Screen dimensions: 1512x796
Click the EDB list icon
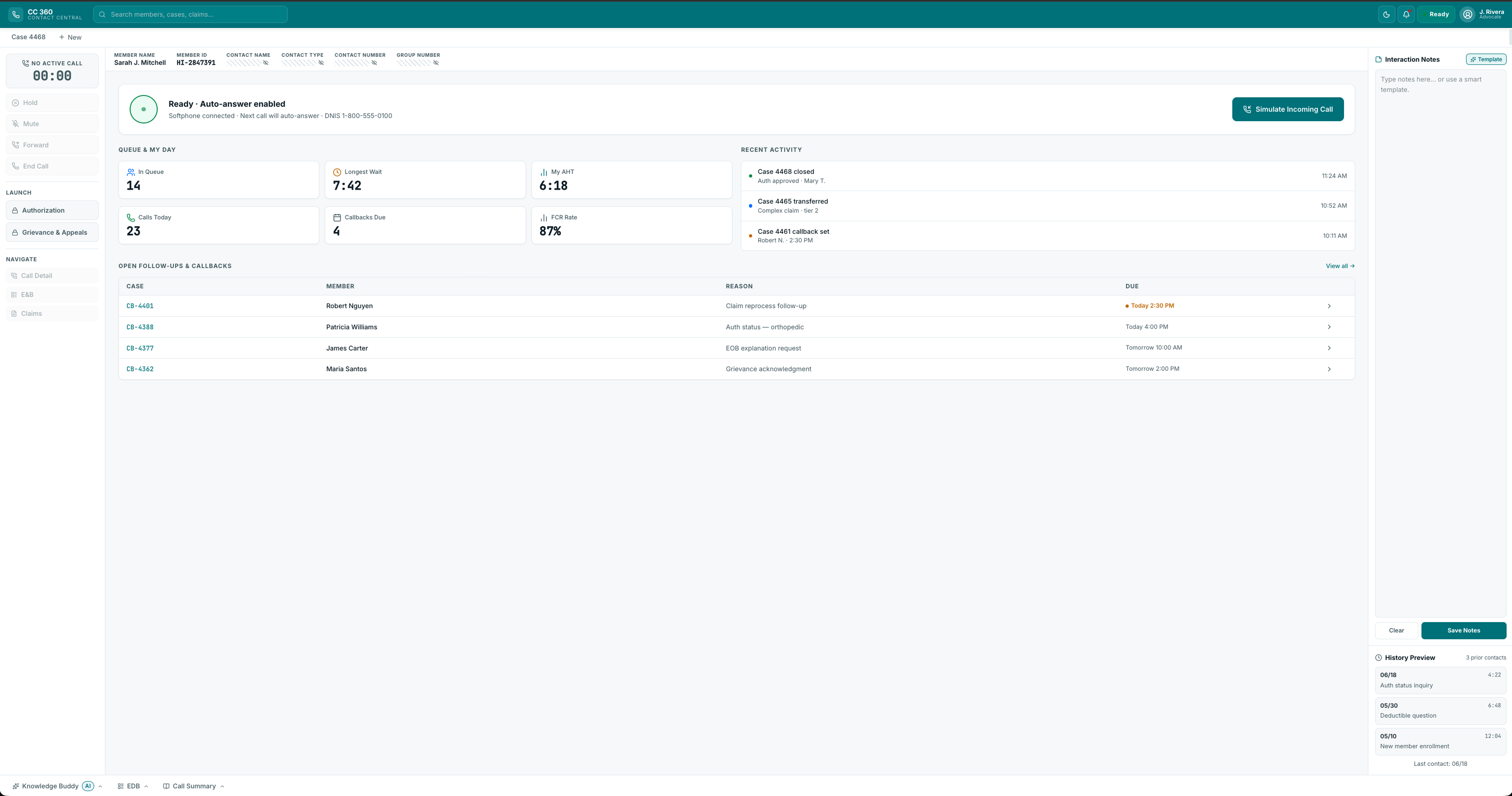coord(120,786)
